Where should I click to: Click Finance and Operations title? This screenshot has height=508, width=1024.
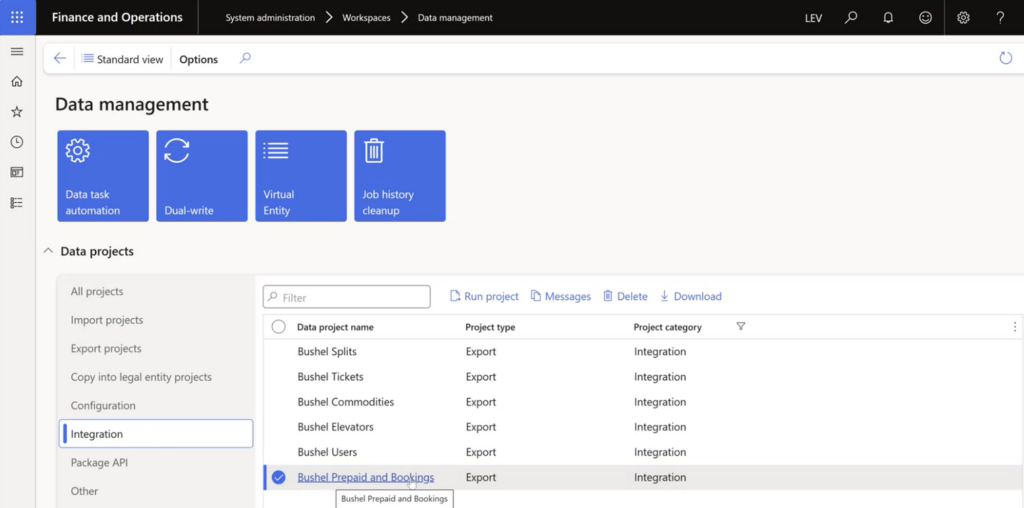point(117,18)
